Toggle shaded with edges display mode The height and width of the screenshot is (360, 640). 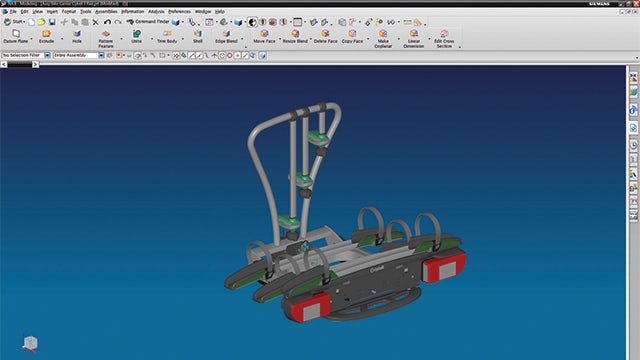(x=238, y=22)
